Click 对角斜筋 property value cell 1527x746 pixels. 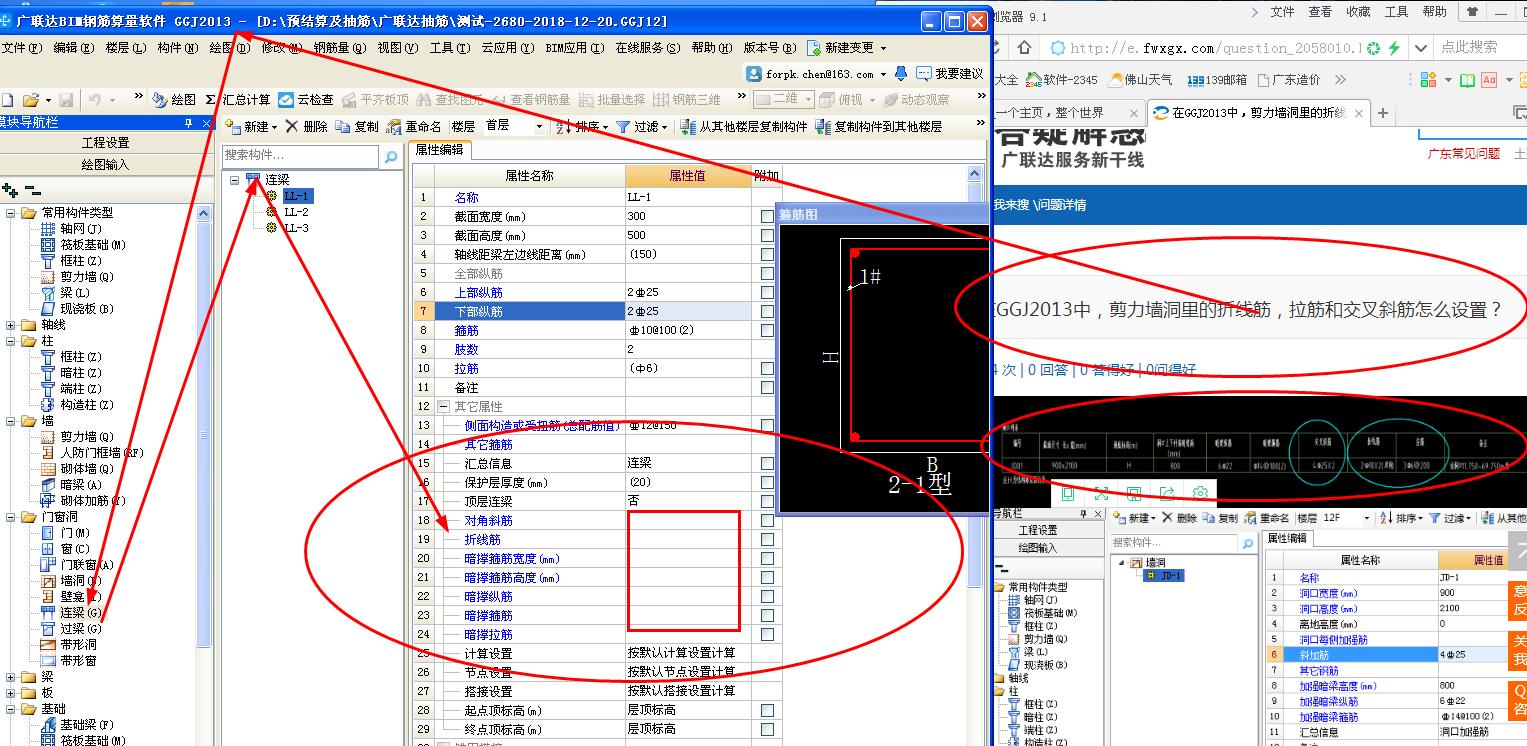(x=688, y=520)
